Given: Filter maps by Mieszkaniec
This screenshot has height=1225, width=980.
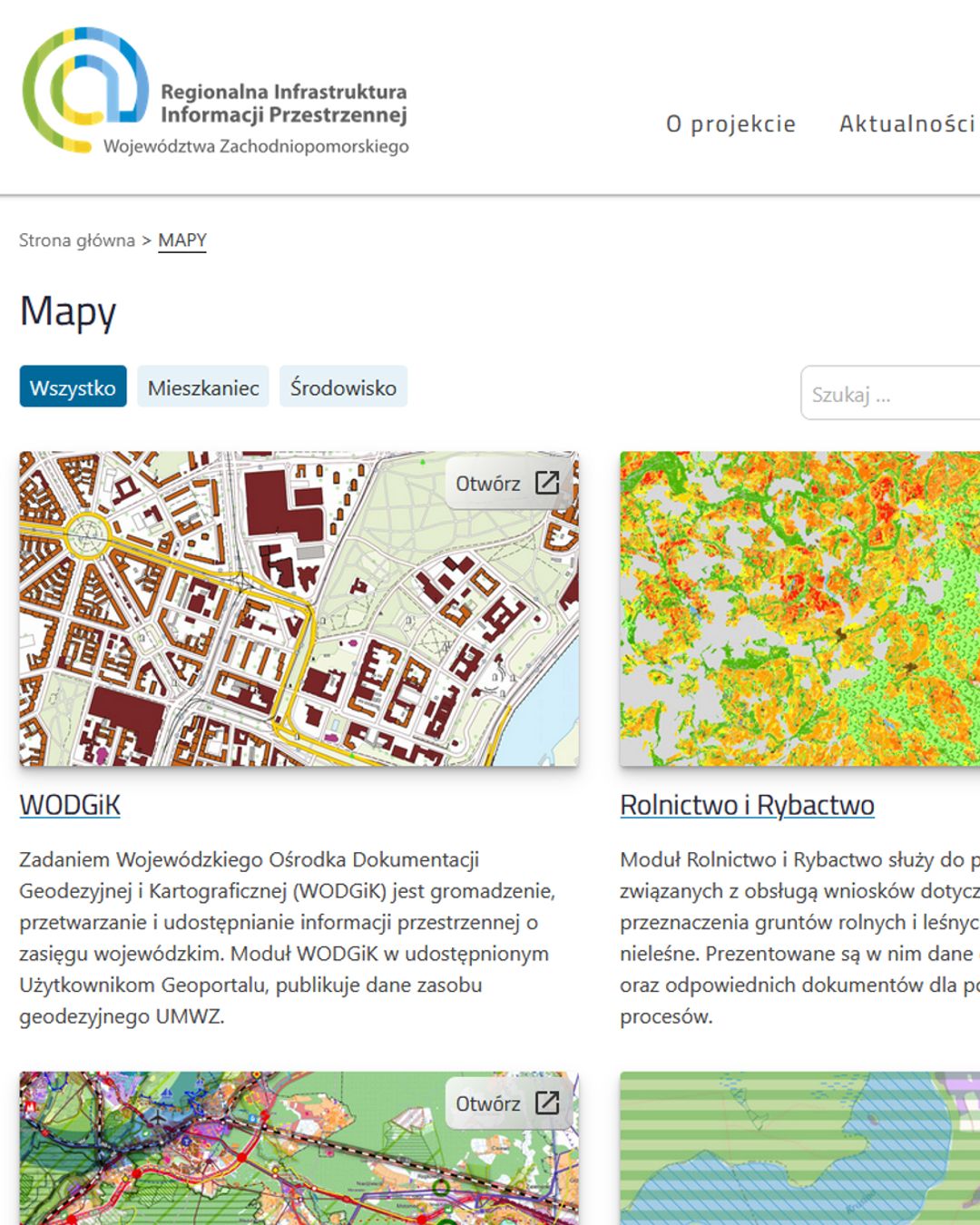Looking at the screenshot, I should click(203, 387).
